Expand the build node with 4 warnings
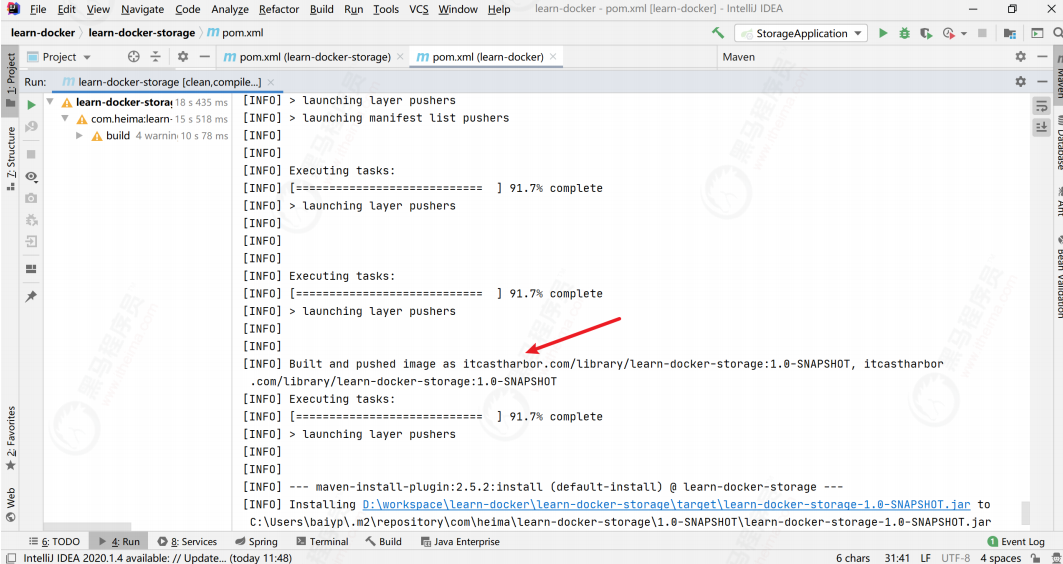The height and width of the screenshot is (564, 1063). click(79, 136)
